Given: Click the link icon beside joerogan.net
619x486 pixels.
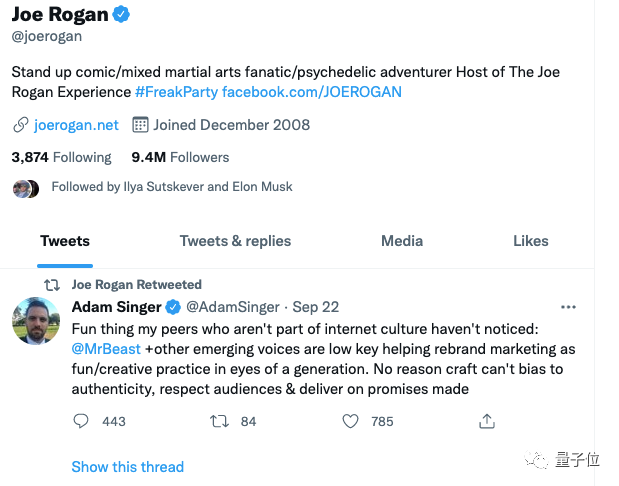Looking at the screenshot, I should [20, 125].
